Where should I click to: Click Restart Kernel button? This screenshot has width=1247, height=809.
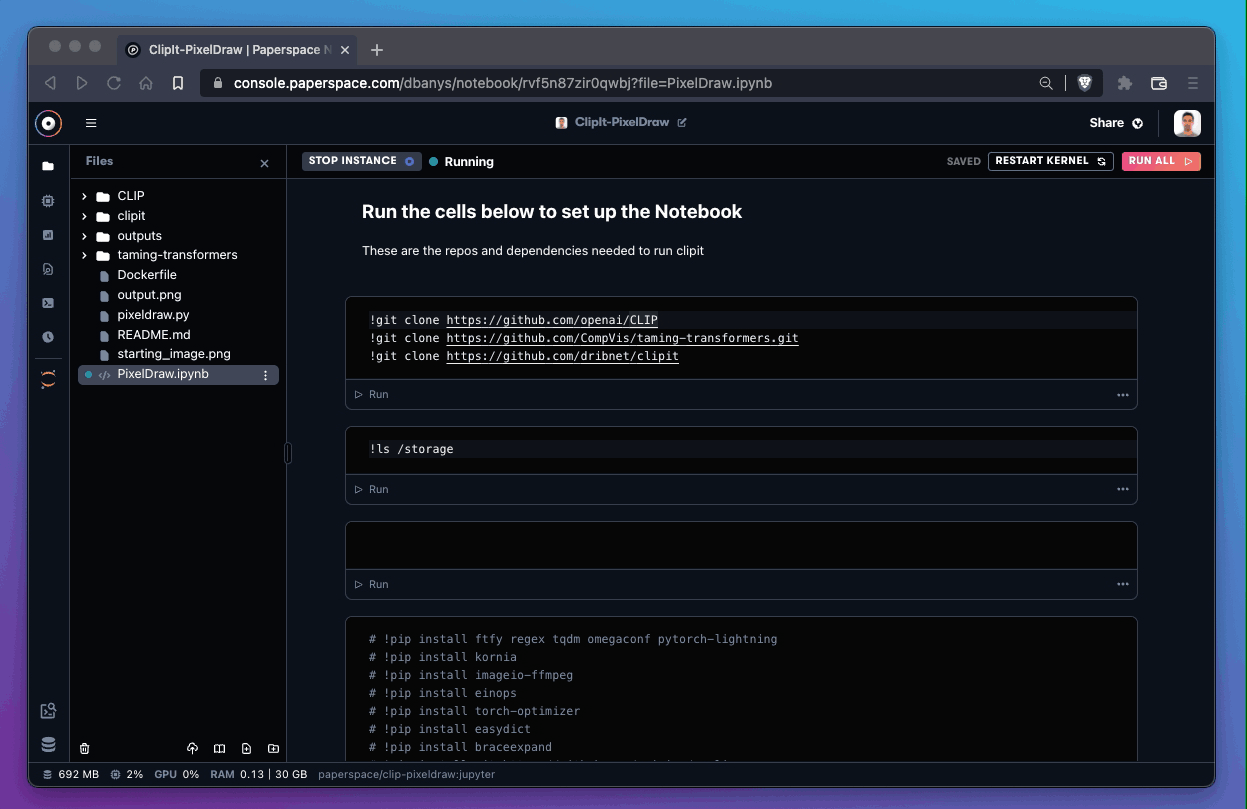coord(1051,161)
